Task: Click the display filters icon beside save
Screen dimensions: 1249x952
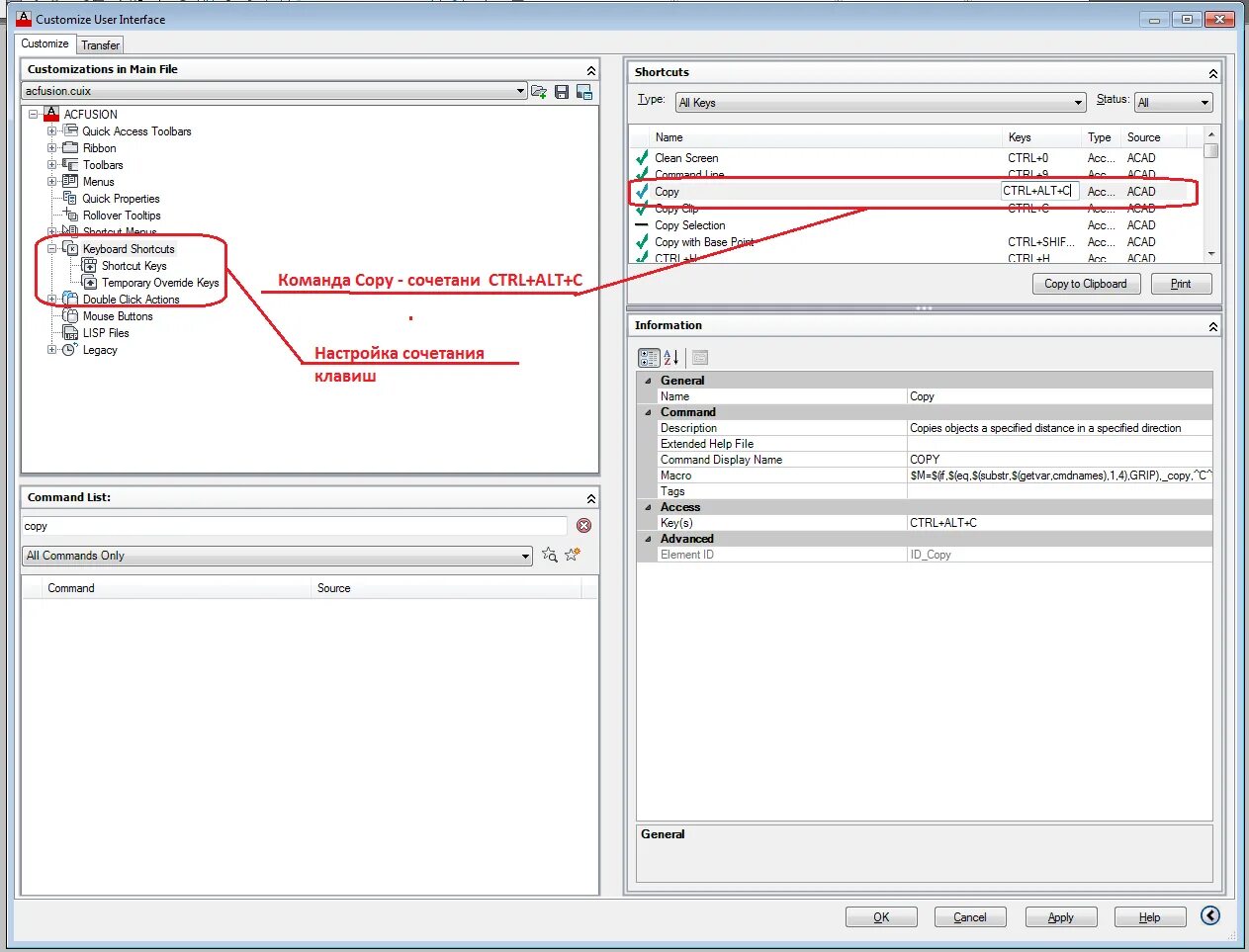Action: tap(584, 91)
